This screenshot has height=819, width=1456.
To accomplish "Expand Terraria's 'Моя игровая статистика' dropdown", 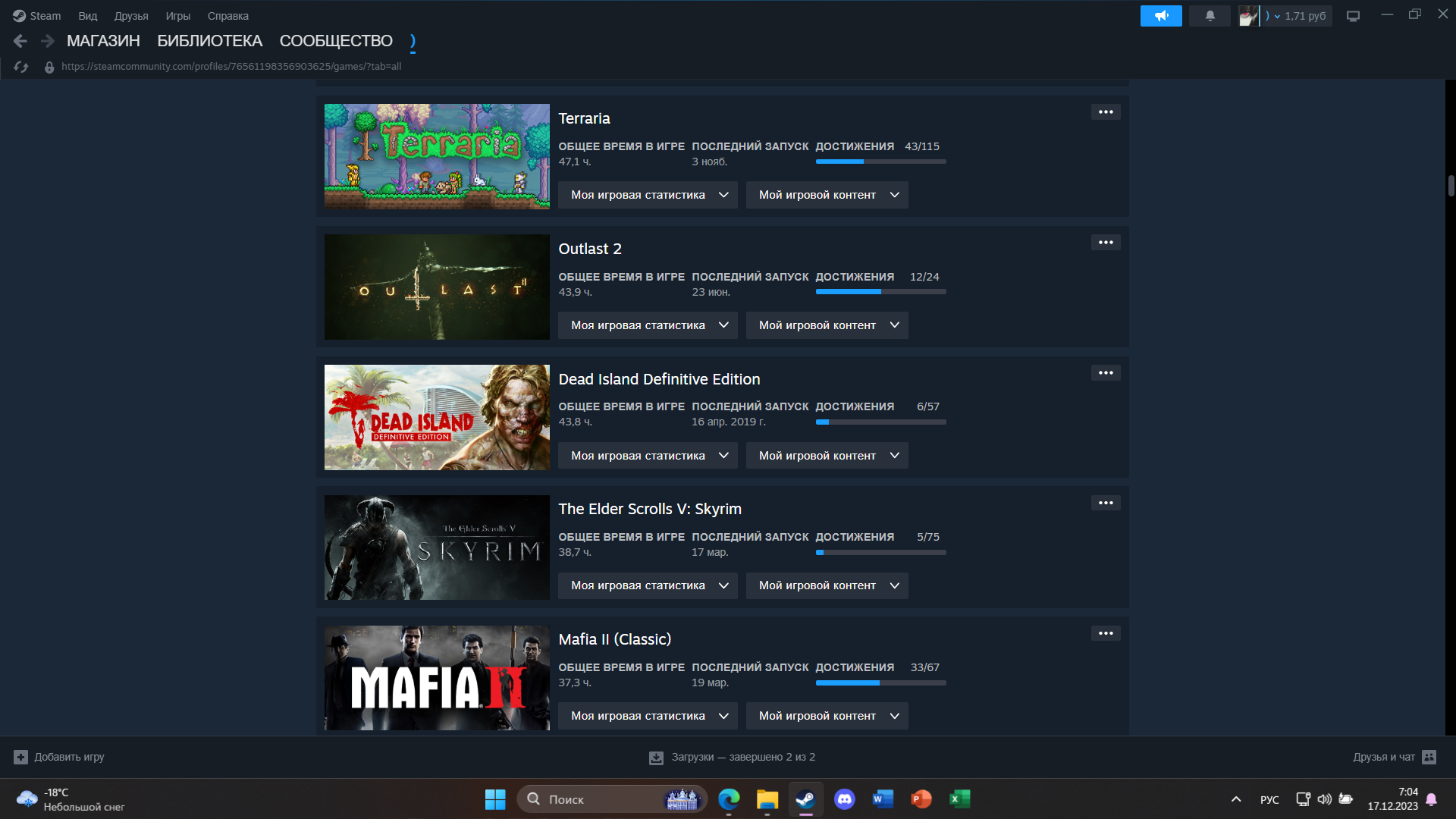I will (648, 195).
